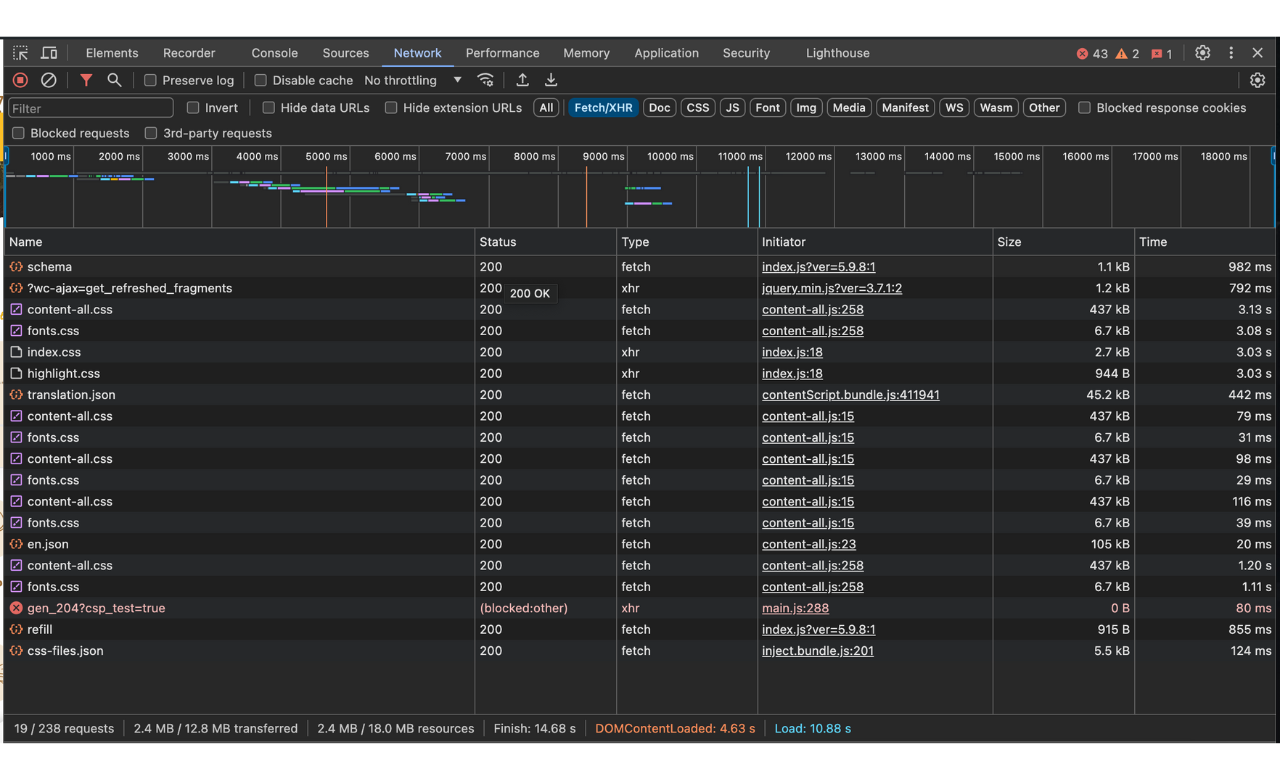Filter requests by CSS type
Viewport: 1280px width, 780px height.
click(698, 108)
